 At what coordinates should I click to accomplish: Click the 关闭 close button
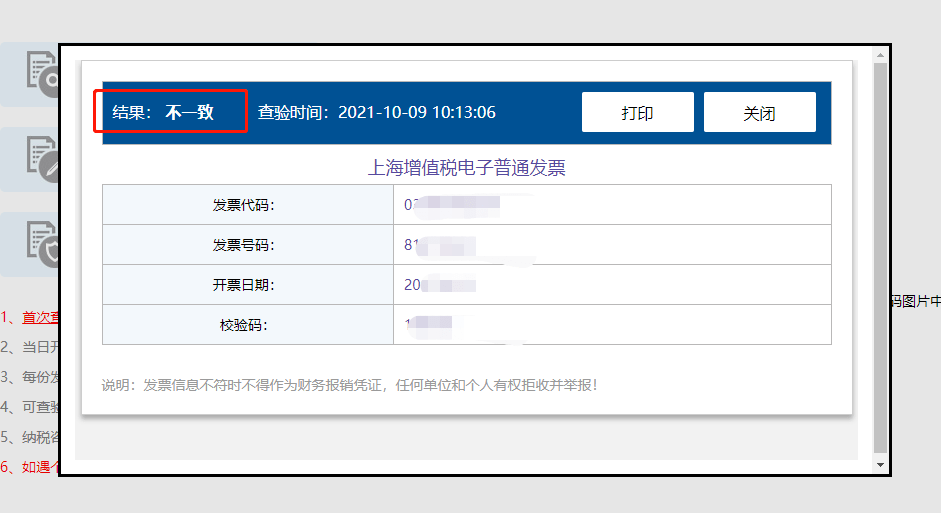tap(759, 112)
